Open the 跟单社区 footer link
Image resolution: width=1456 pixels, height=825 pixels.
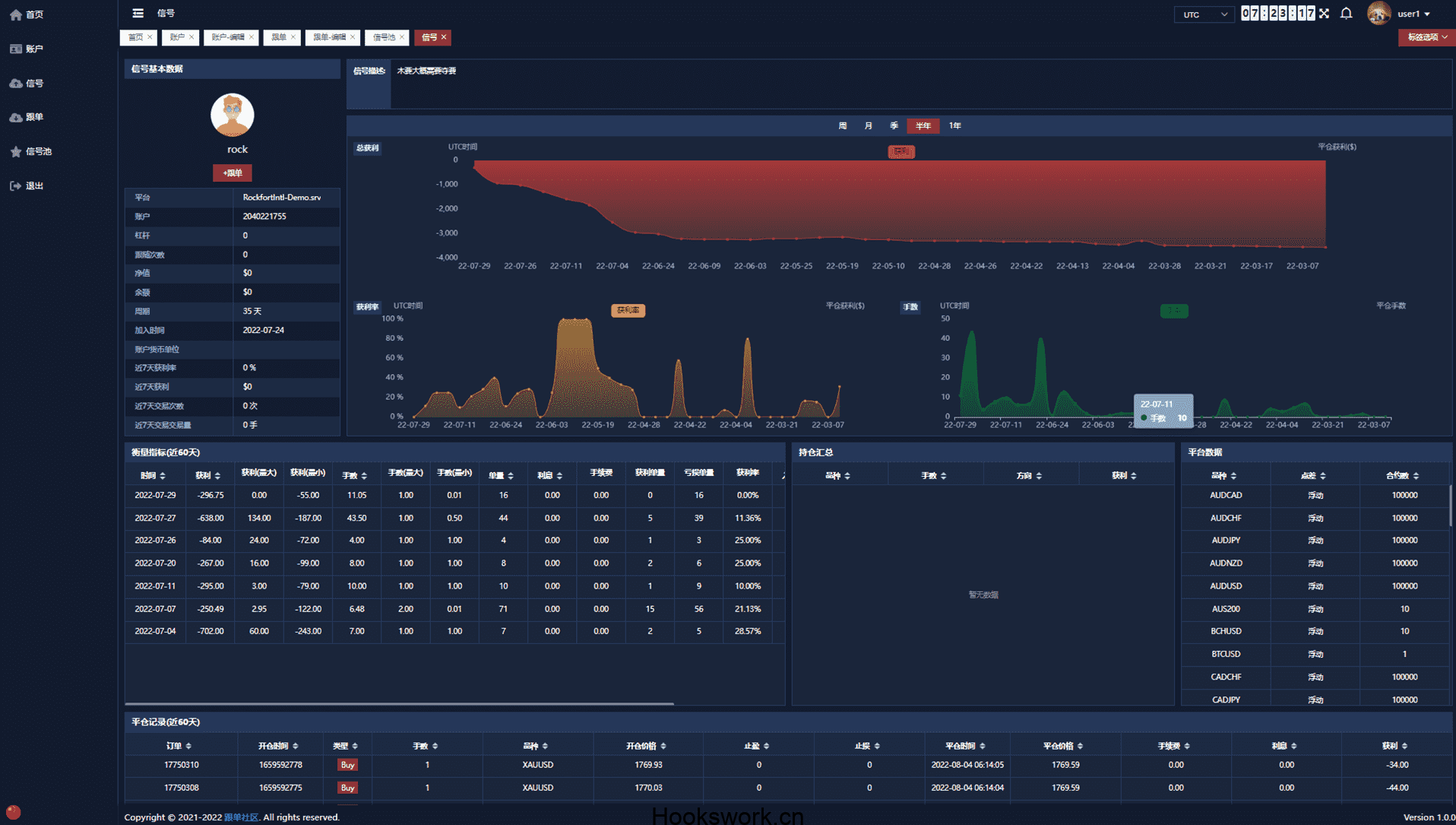pos(241,817)
